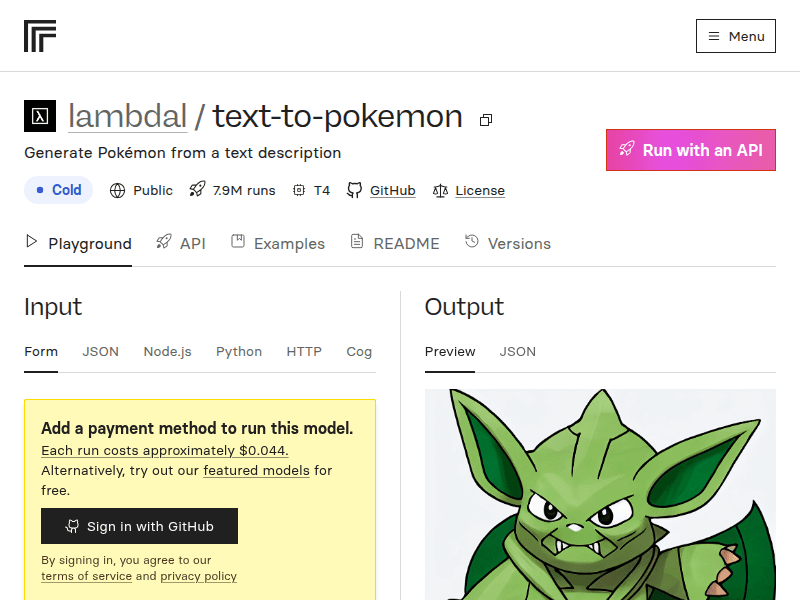
Task: Click Sign in with GitHub button
Action: point(139,526)
